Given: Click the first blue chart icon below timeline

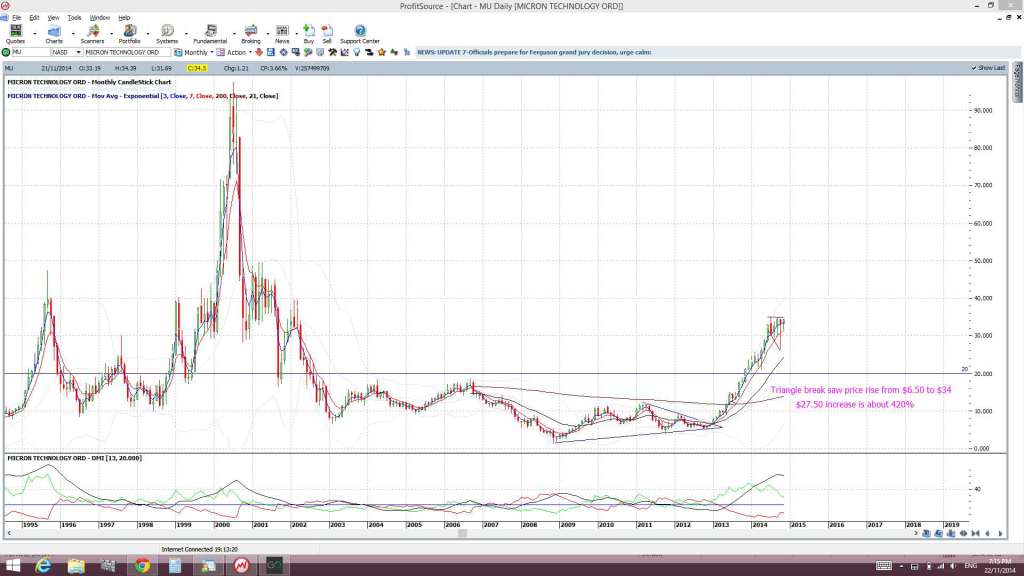Looking at the screenshot, I should pos(926,534).
